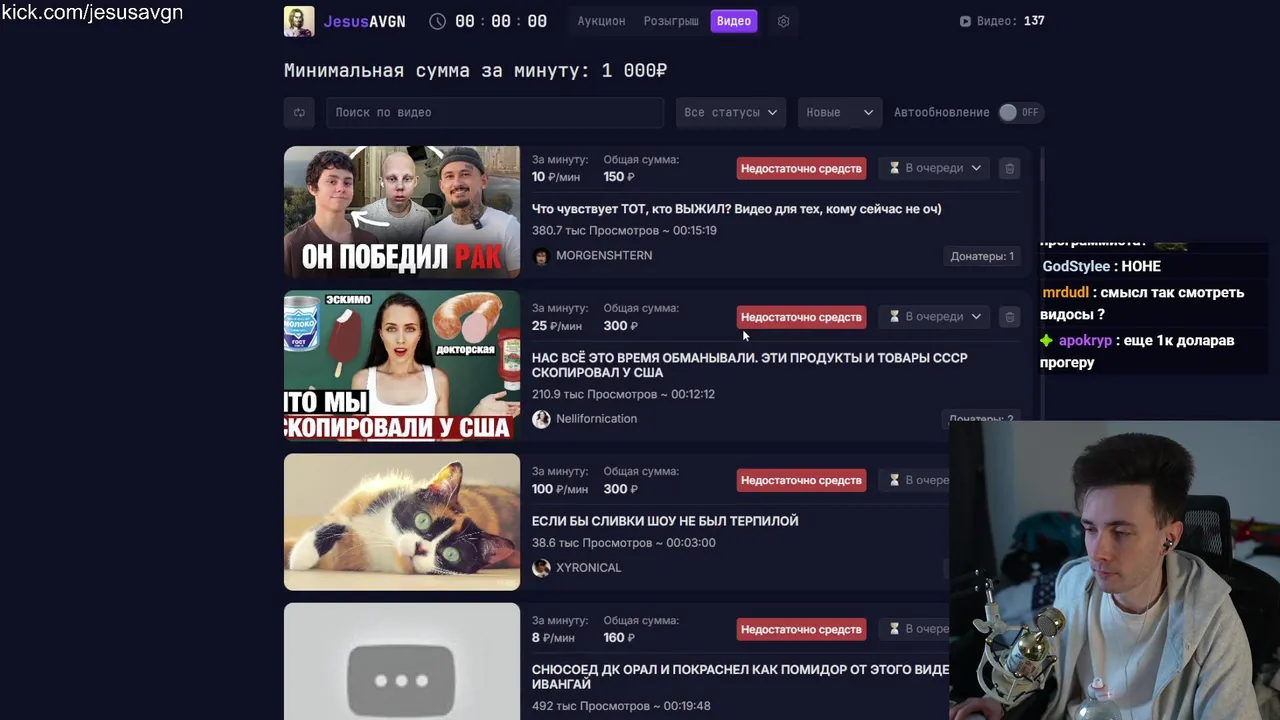The image size is (1280, 720).
Task: Click GodStylee username in chat
Action: click(x=1076, y=267)
